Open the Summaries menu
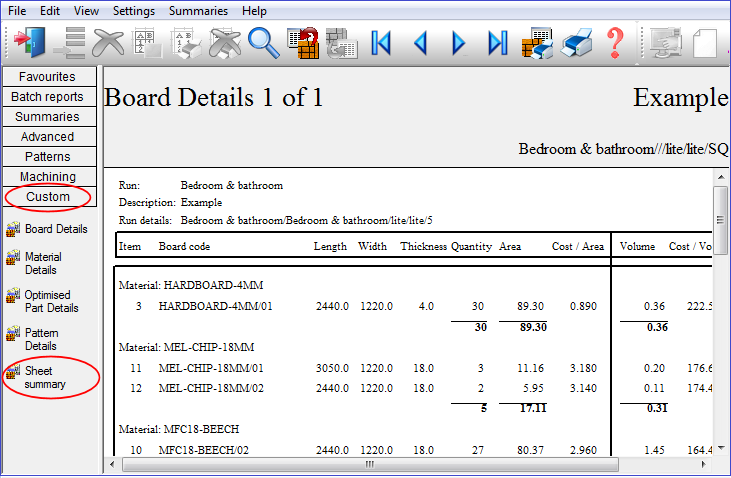 click(198, 11)
